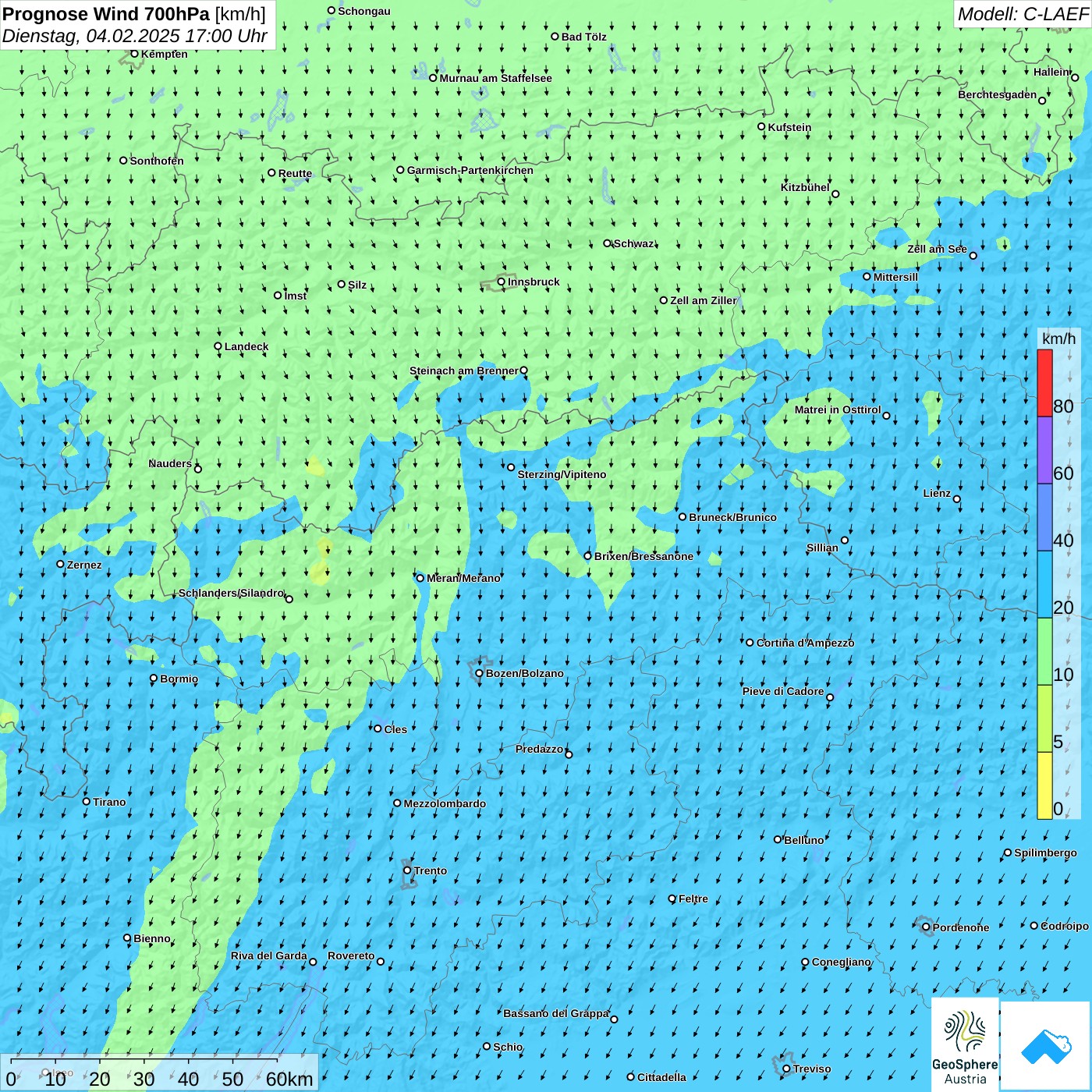Screen dimensions: 1092x1092
Task: Click the 'Reutte' label
Action: [295, 173]
